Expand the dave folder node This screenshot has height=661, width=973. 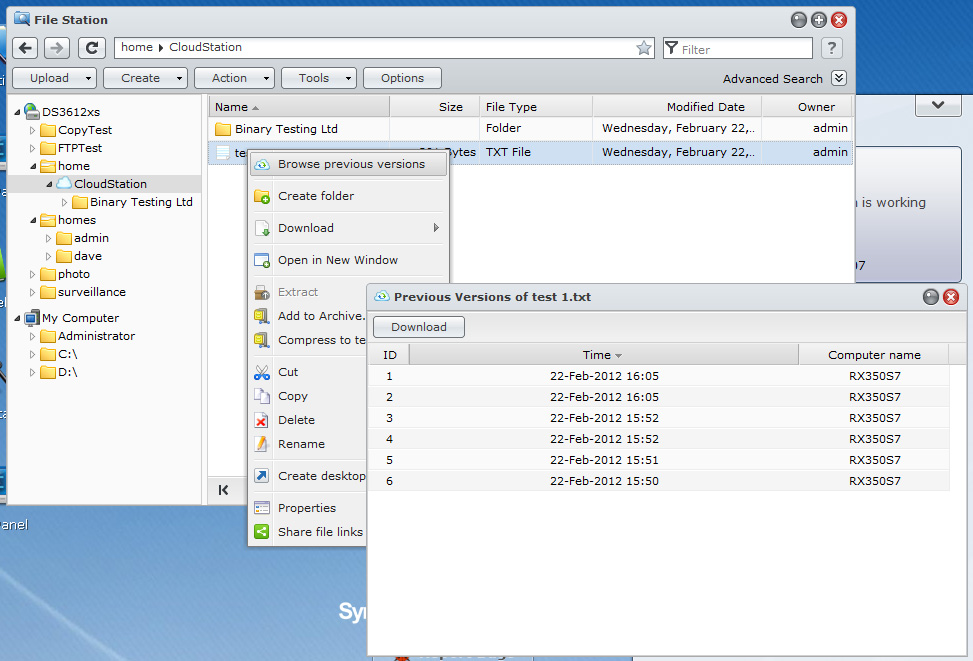coord(48,256)
